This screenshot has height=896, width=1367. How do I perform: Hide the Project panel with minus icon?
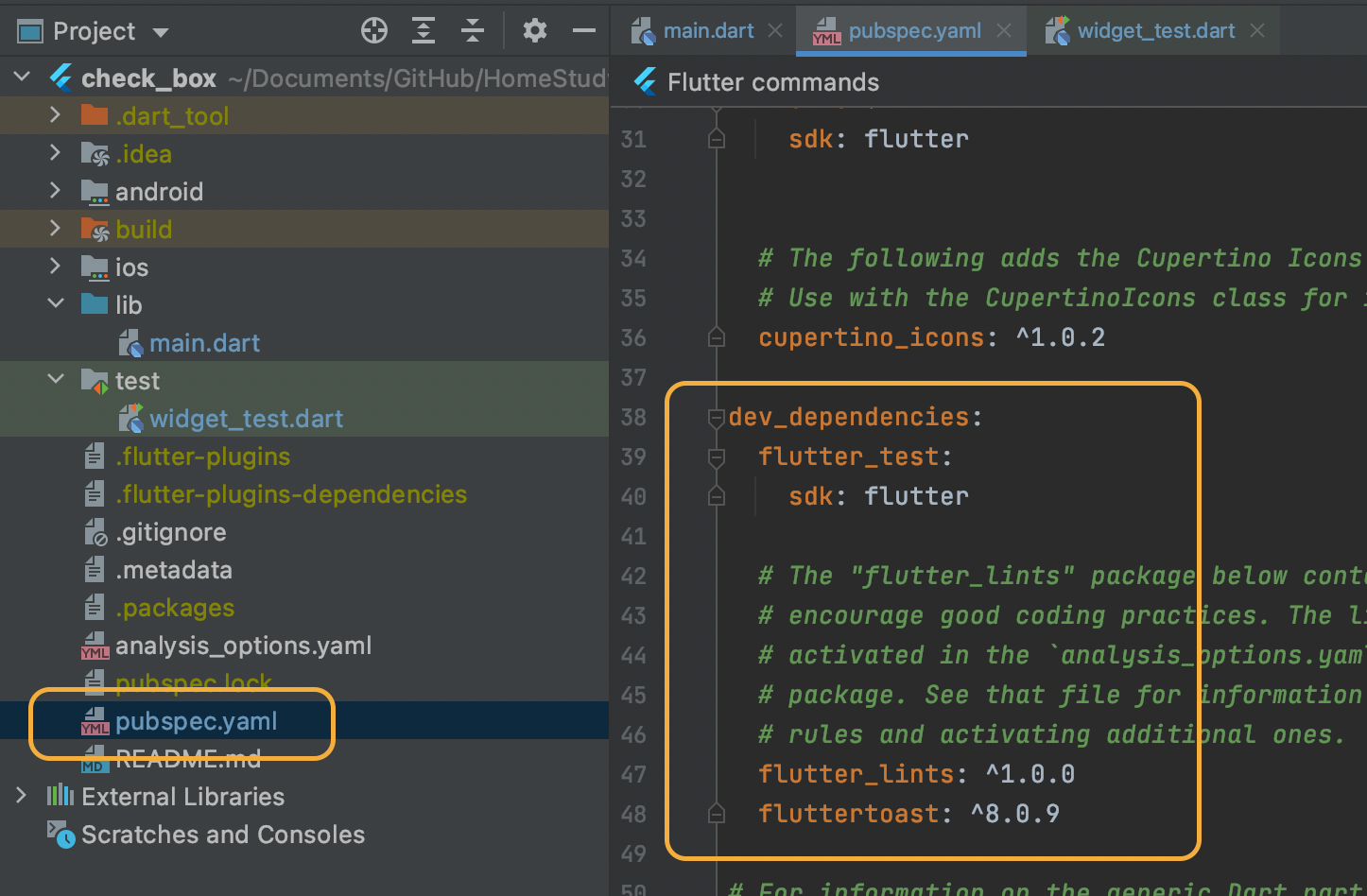(x=584, y=31)
